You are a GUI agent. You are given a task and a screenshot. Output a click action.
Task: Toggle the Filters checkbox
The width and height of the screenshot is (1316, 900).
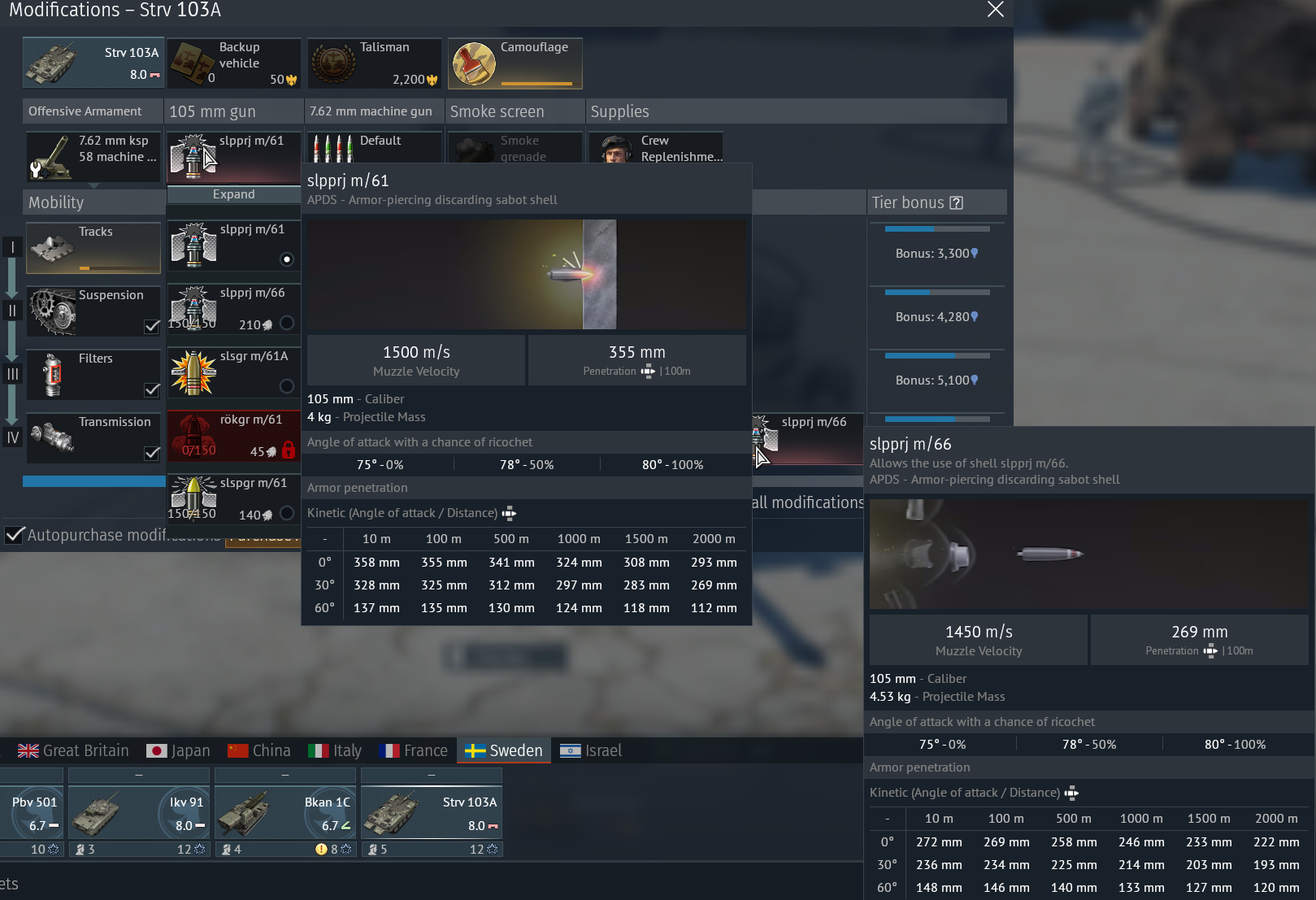coord(151,389)
